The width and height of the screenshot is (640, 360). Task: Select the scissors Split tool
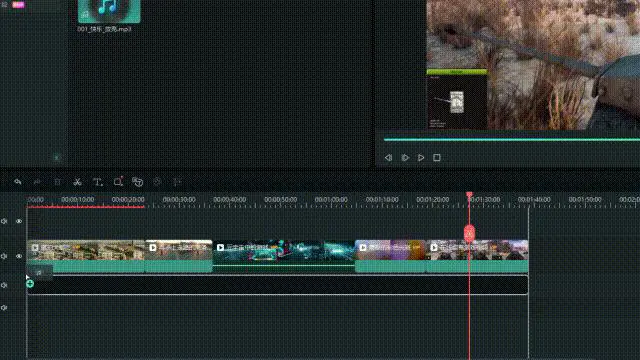coord(77,182)
